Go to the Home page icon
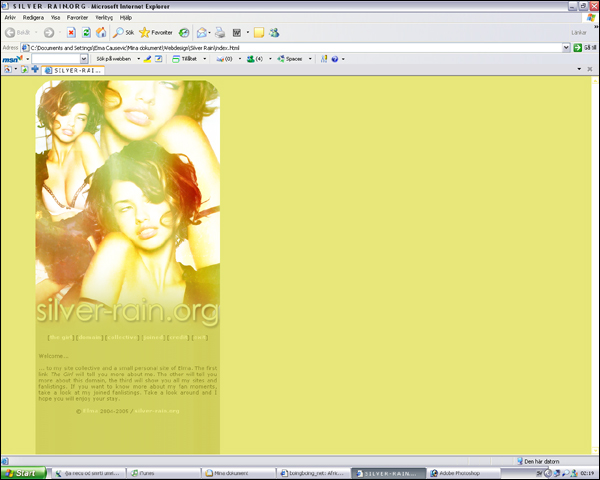Image resolution: width=600 pixels, height=480 pixels. [x=101, y=33]
